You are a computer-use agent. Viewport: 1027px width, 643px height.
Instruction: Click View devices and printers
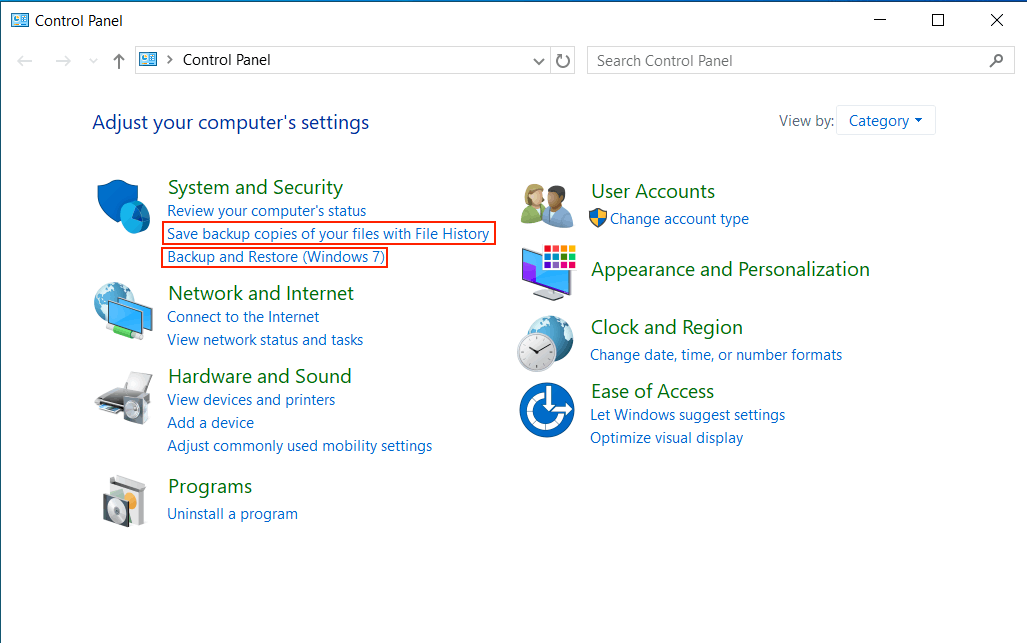click(x=251, y=400)
